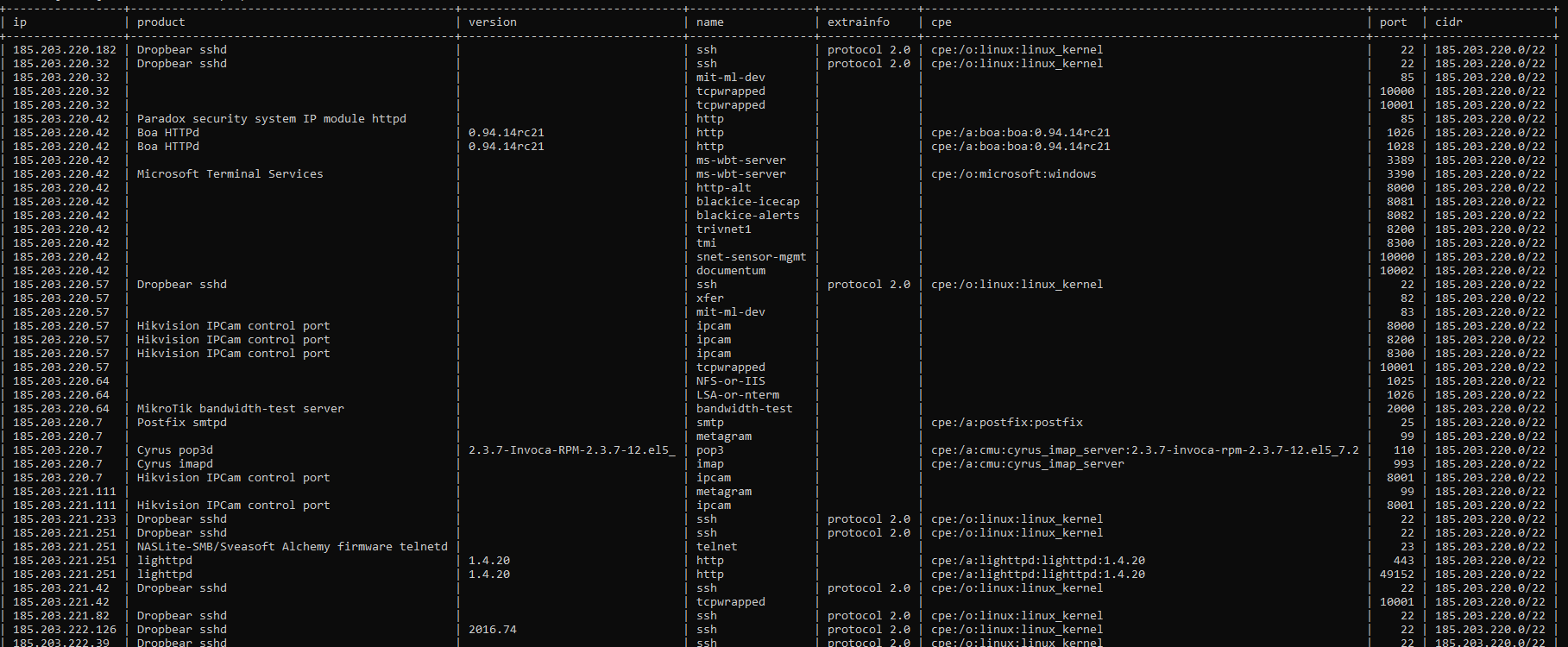Click 'trivnet1' service name
The image size is (1568, 647).
pyautogui.click(x=724, y=229)
